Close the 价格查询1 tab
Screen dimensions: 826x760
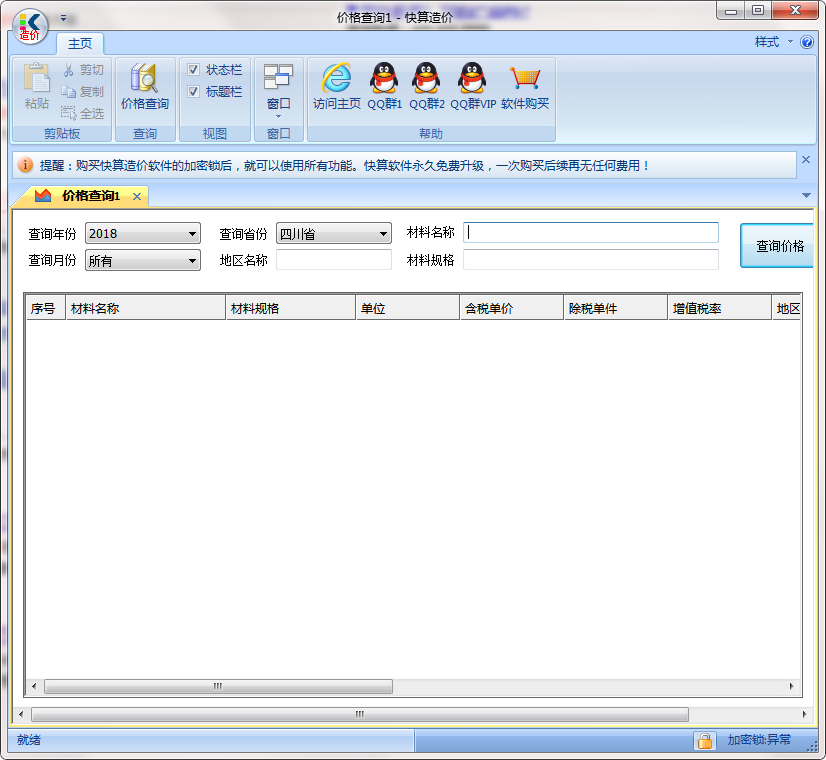[137, 196]
